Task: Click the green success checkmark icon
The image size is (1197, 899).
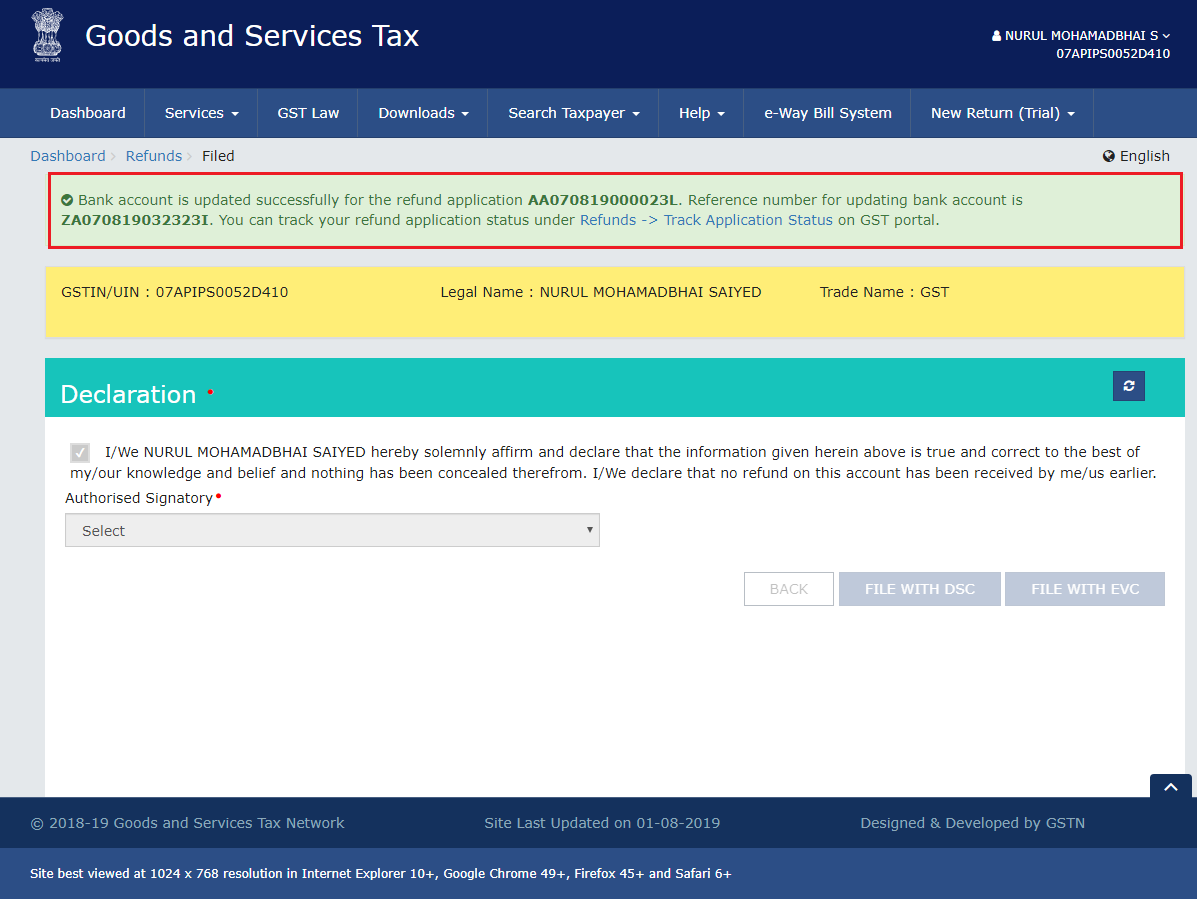Action: (x=67, y=200)
